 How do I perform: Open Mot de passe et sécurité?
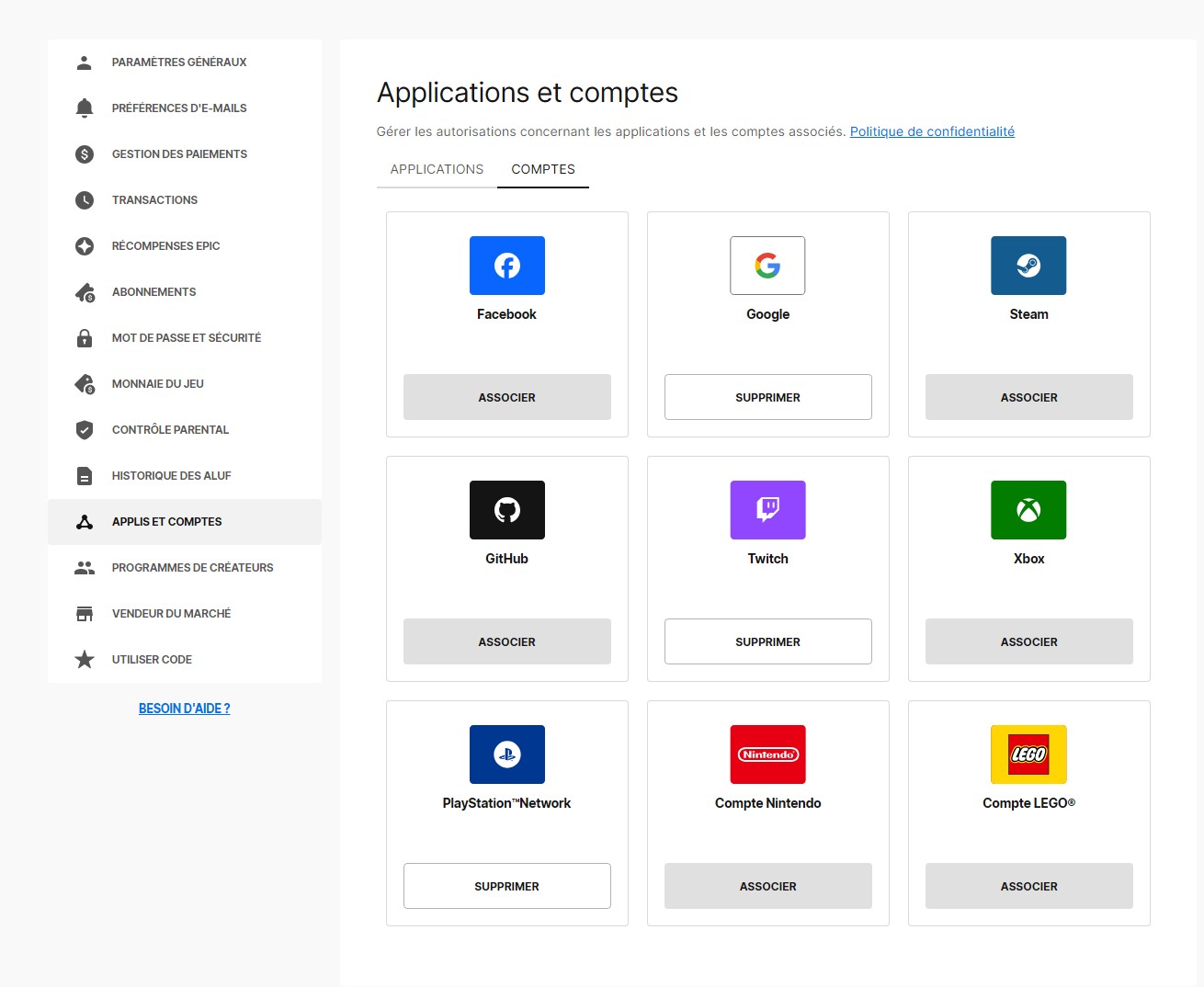coord(186,338)
